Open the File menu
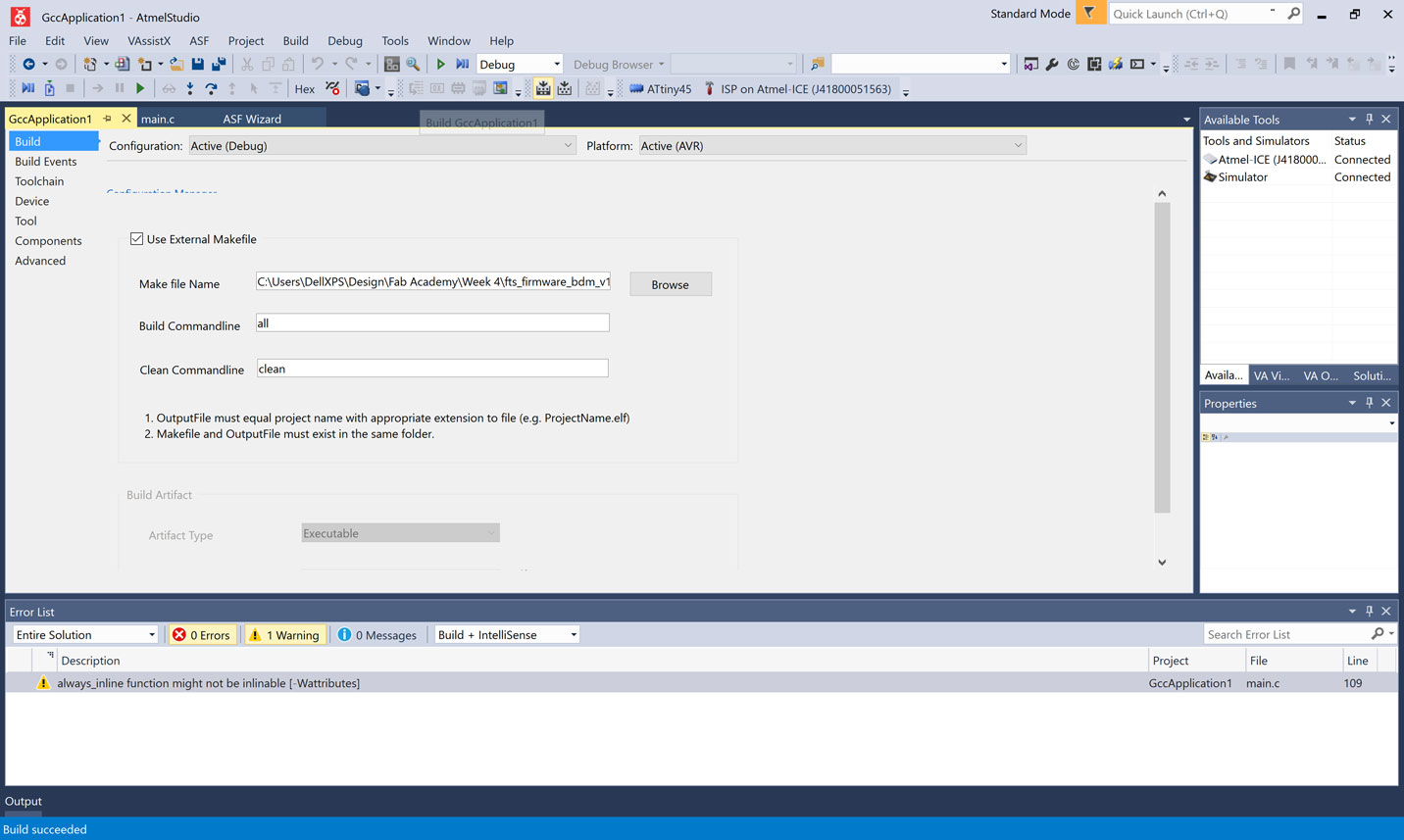Image resolution: width=1404 pixels, height=840 pixels. point(18,40)
